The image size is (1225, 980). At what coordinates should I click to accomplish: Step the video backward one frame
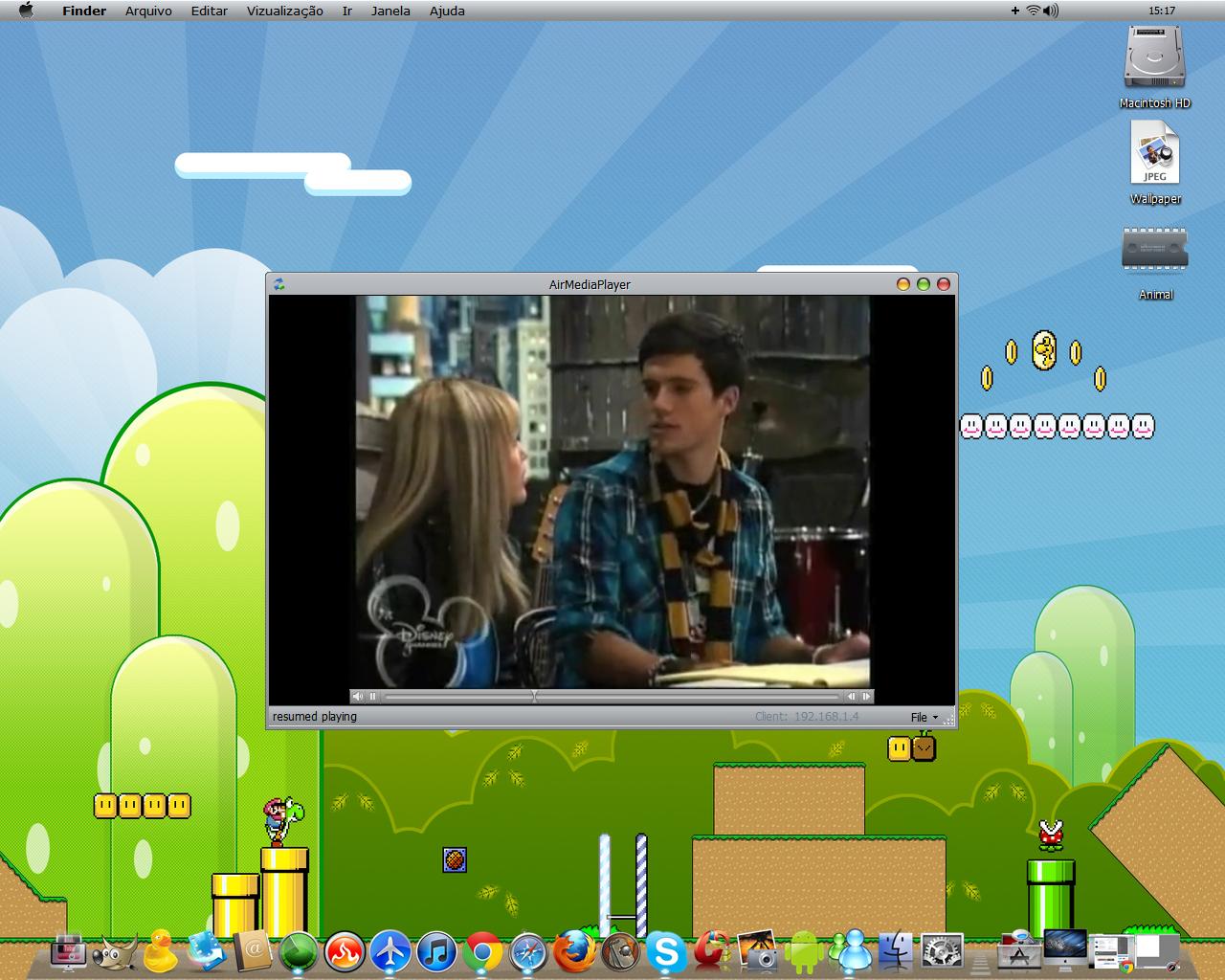852,697
